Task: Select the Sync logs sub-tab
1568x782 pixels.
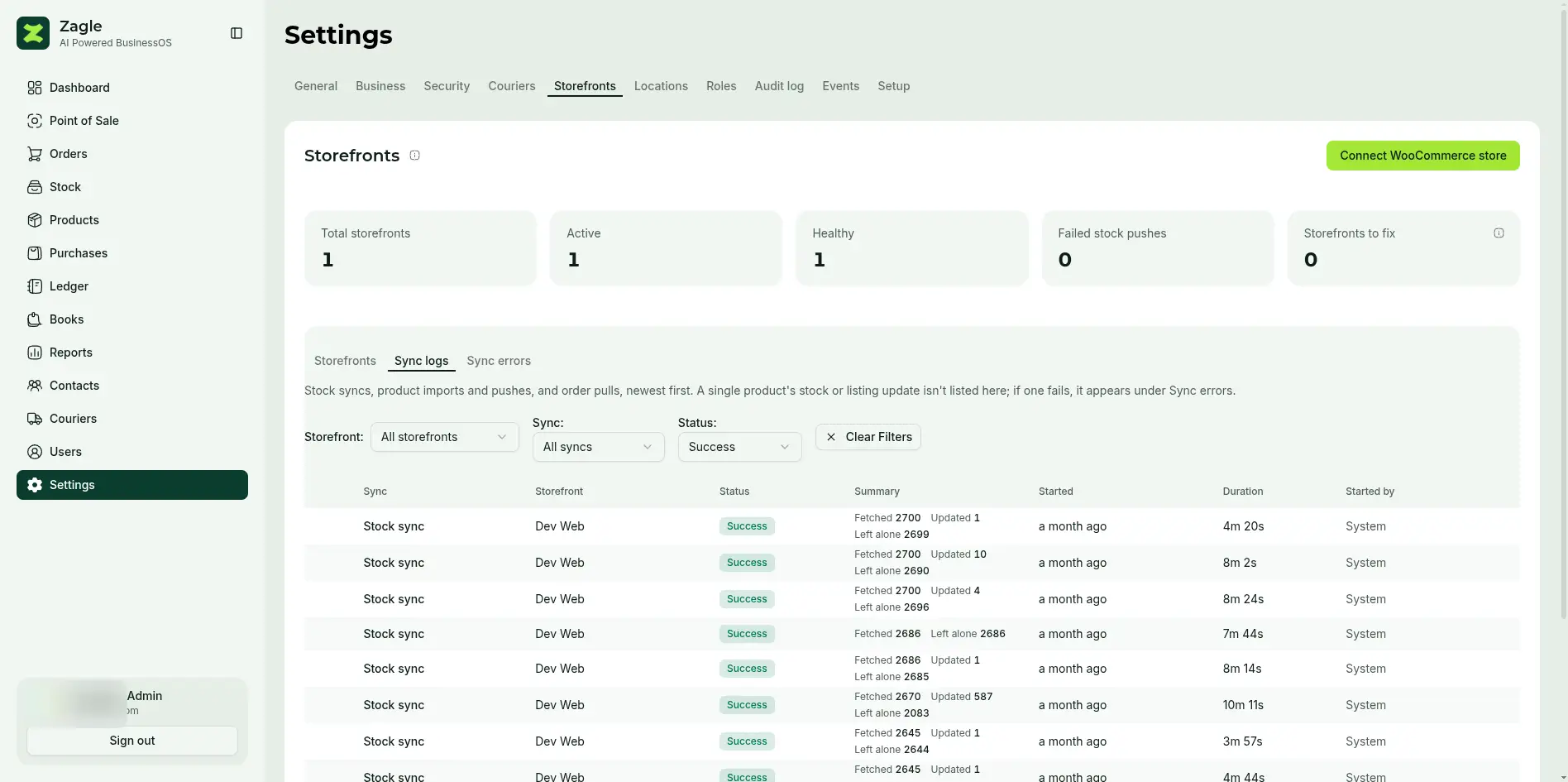Action: pyautogui.click(x=421, y=361)
